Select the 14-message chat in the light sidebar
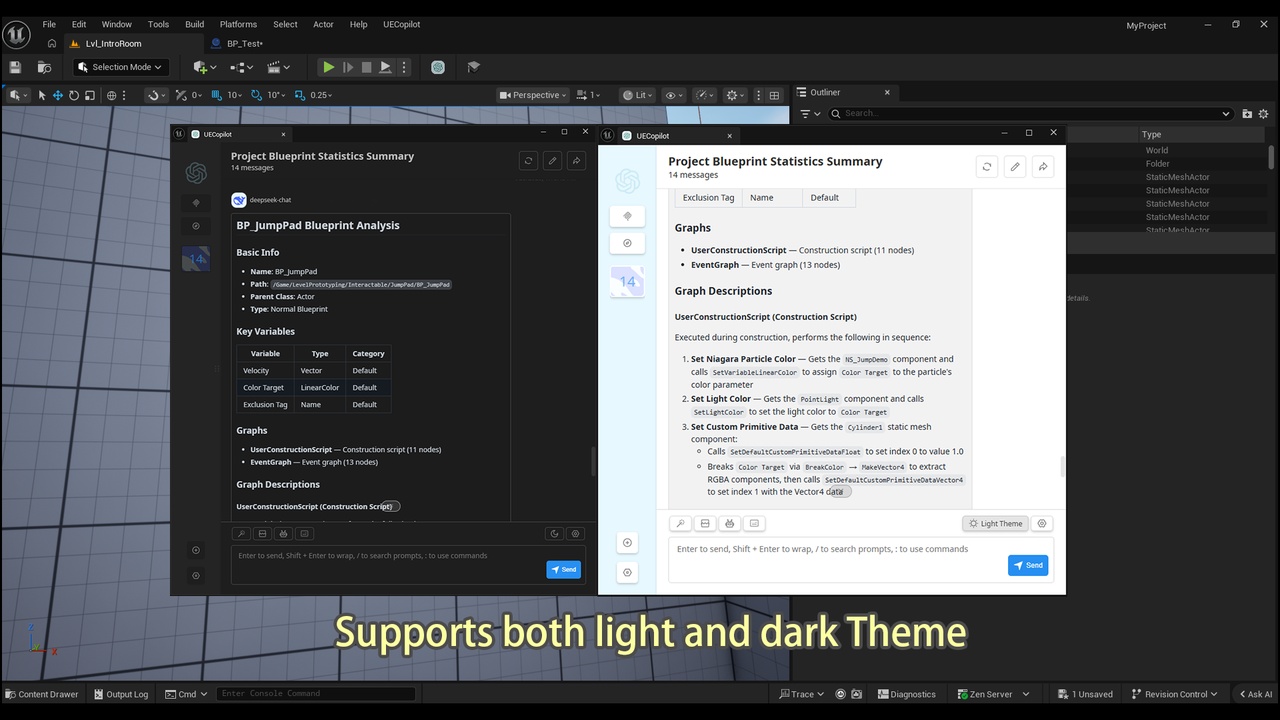Screen dimensions: 1280x720 pyautogui.click(x=627, y=282)
